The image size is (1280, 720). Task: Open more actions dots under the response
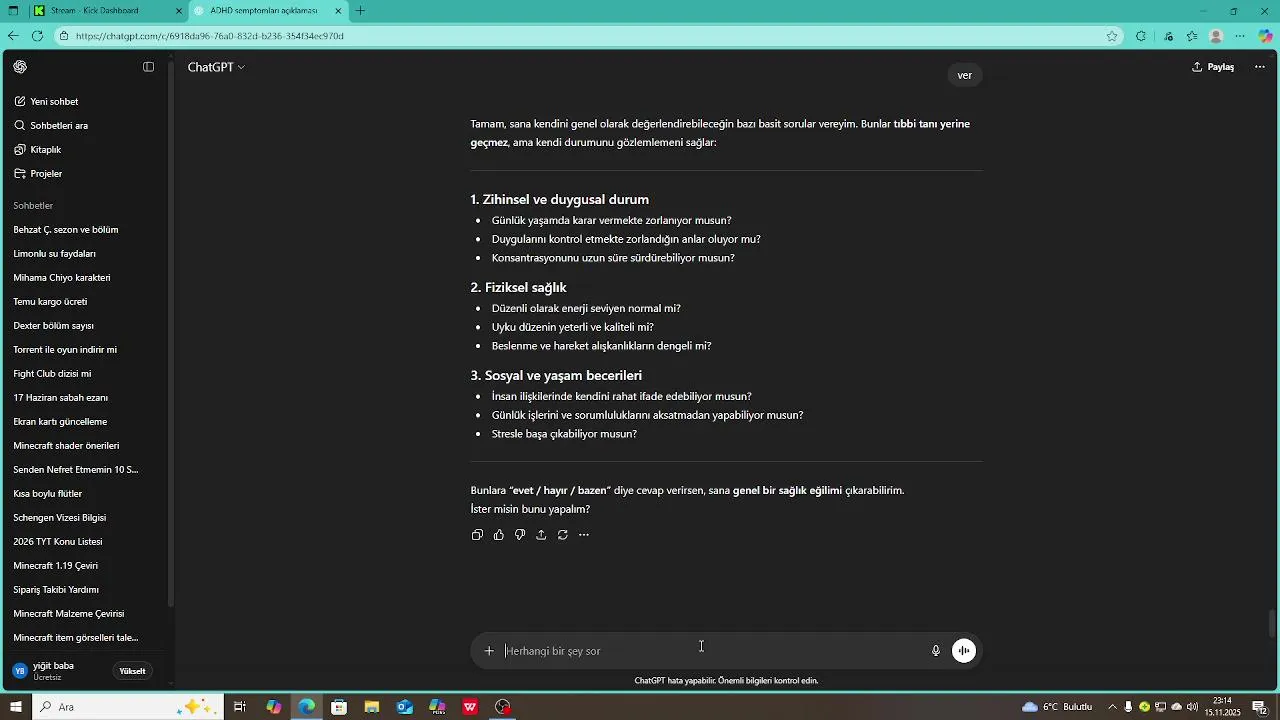coord(584,535)
